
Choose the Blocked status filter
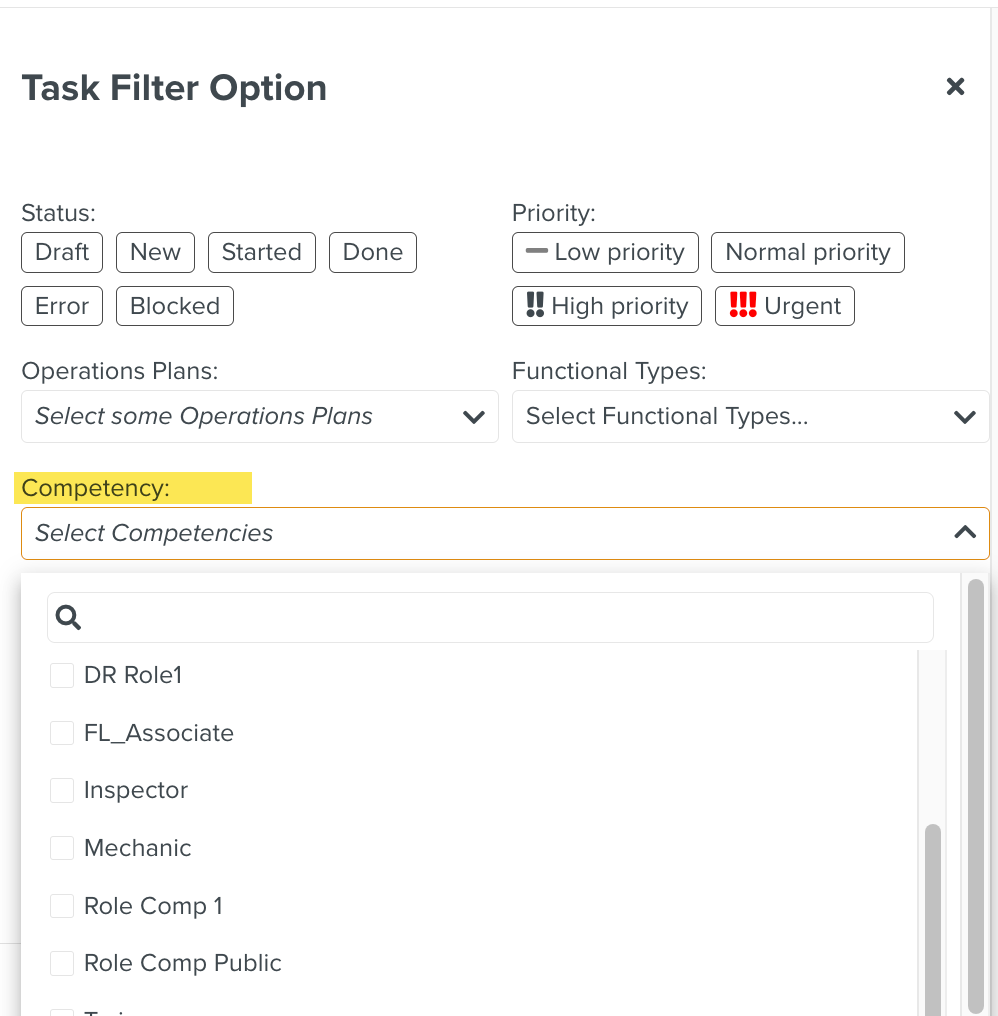pos(175,306)
